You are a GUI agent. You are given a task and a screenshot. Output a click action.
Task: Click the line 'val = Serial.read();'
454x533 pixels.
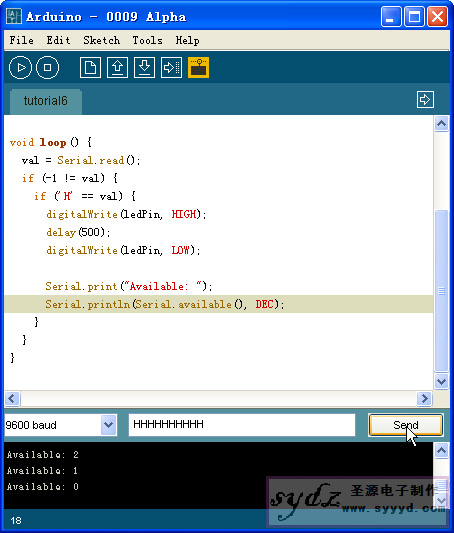pyautogui.click(x=81, y=160)
